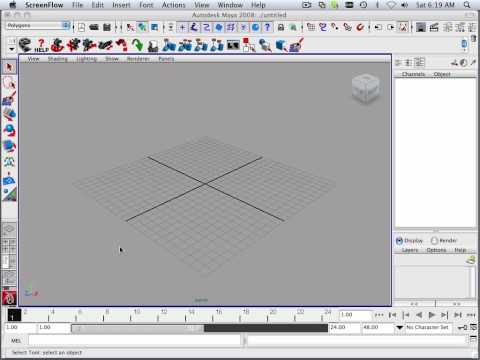Toggle the curves selection mask icon

click(206, 27)
